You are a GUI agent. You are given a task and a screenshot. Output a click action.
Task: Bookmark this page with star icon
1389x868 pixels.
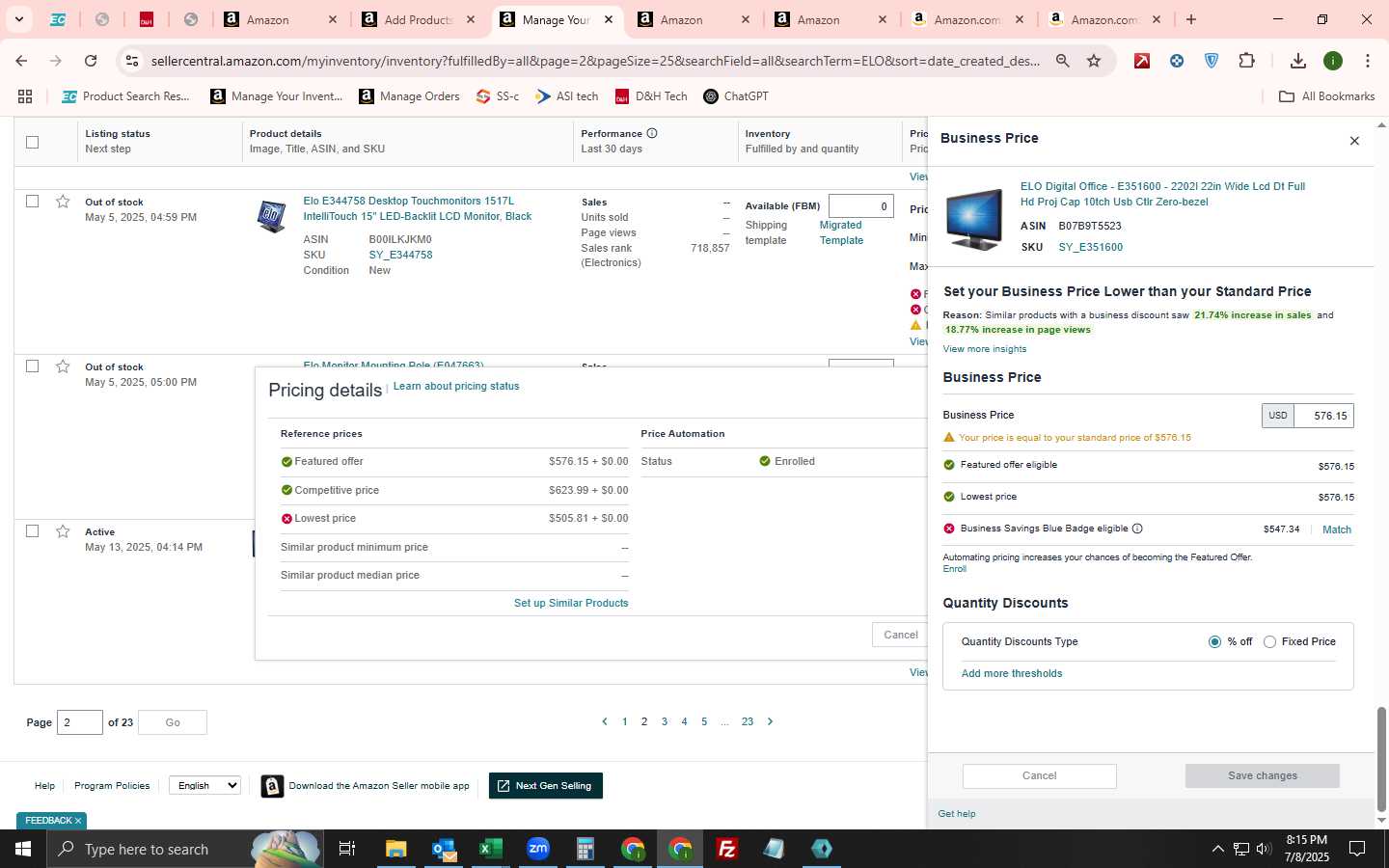[x=1094, y=61]
